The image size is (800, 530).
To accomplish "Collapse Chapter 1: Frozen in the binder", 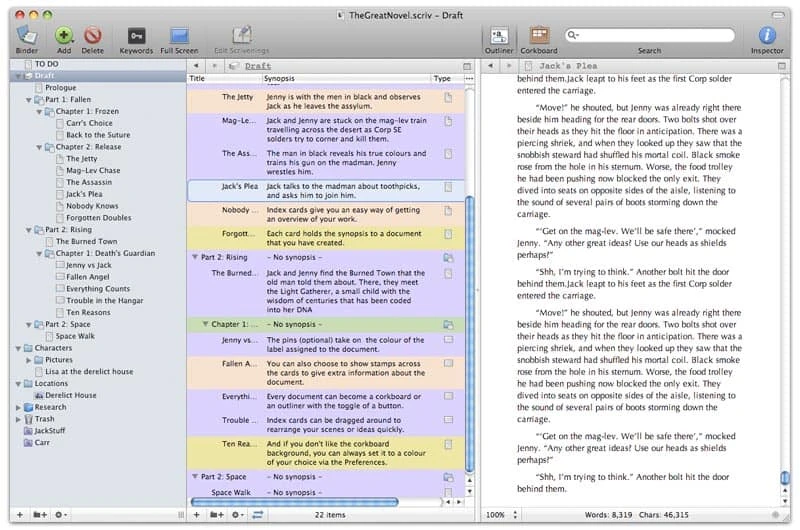I will [x=39, y=112].
